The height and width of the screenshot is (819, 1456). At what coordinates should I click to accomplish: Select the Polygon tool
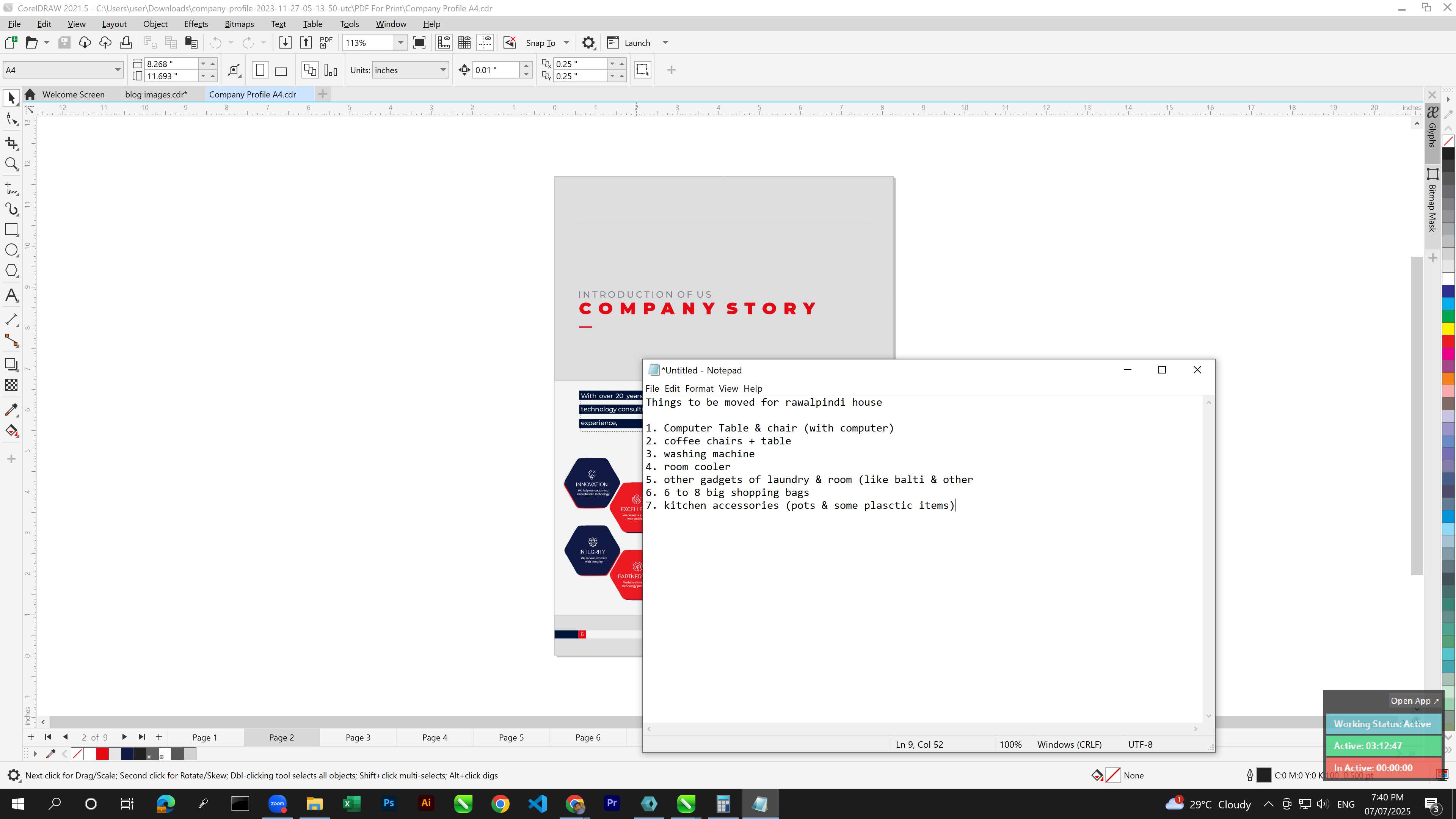pyautogui.click(x=11, y=271)
